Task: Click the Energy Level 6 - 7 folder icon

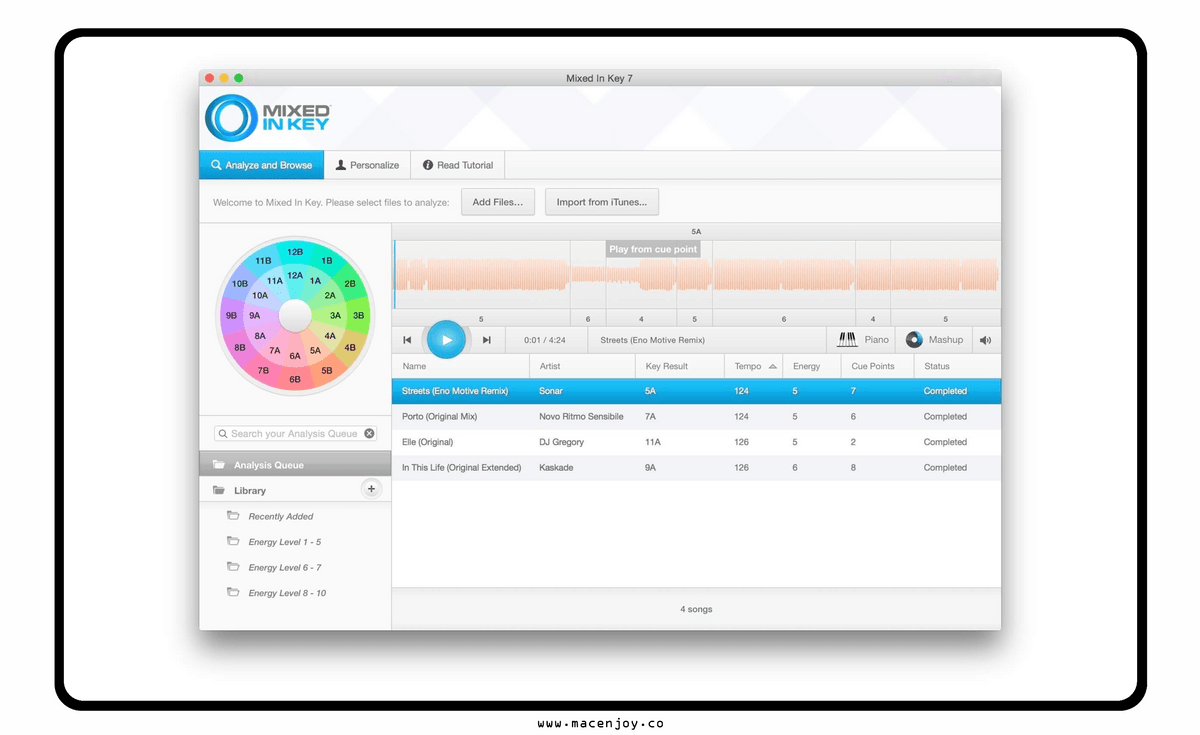Action: (233, 567)
